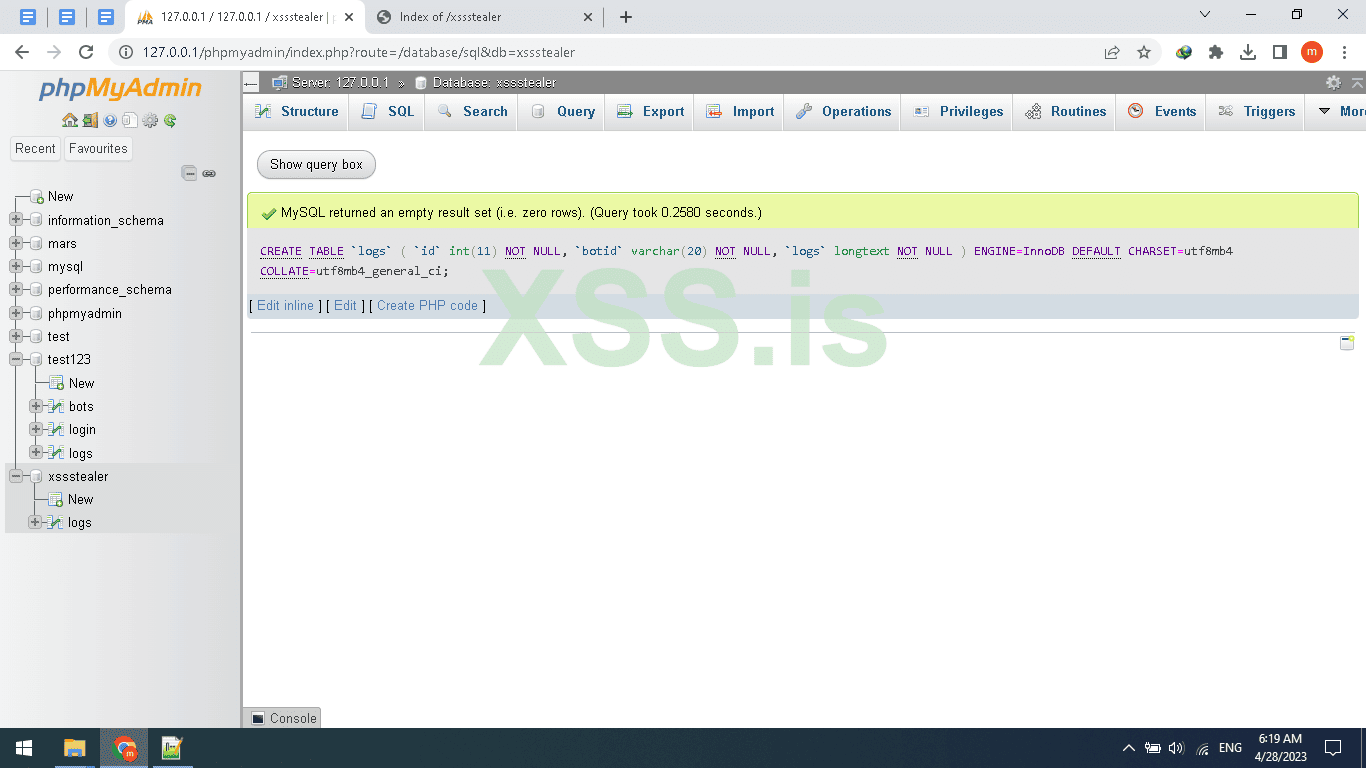1366x768 pixels.
Task: Switch to the SQL tab
Action: pos(387,111)
